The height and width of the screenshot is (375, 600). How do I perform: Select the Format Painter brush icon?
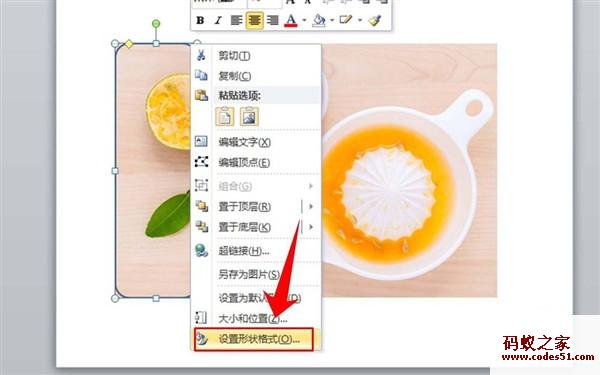click(x=375, y=20)
